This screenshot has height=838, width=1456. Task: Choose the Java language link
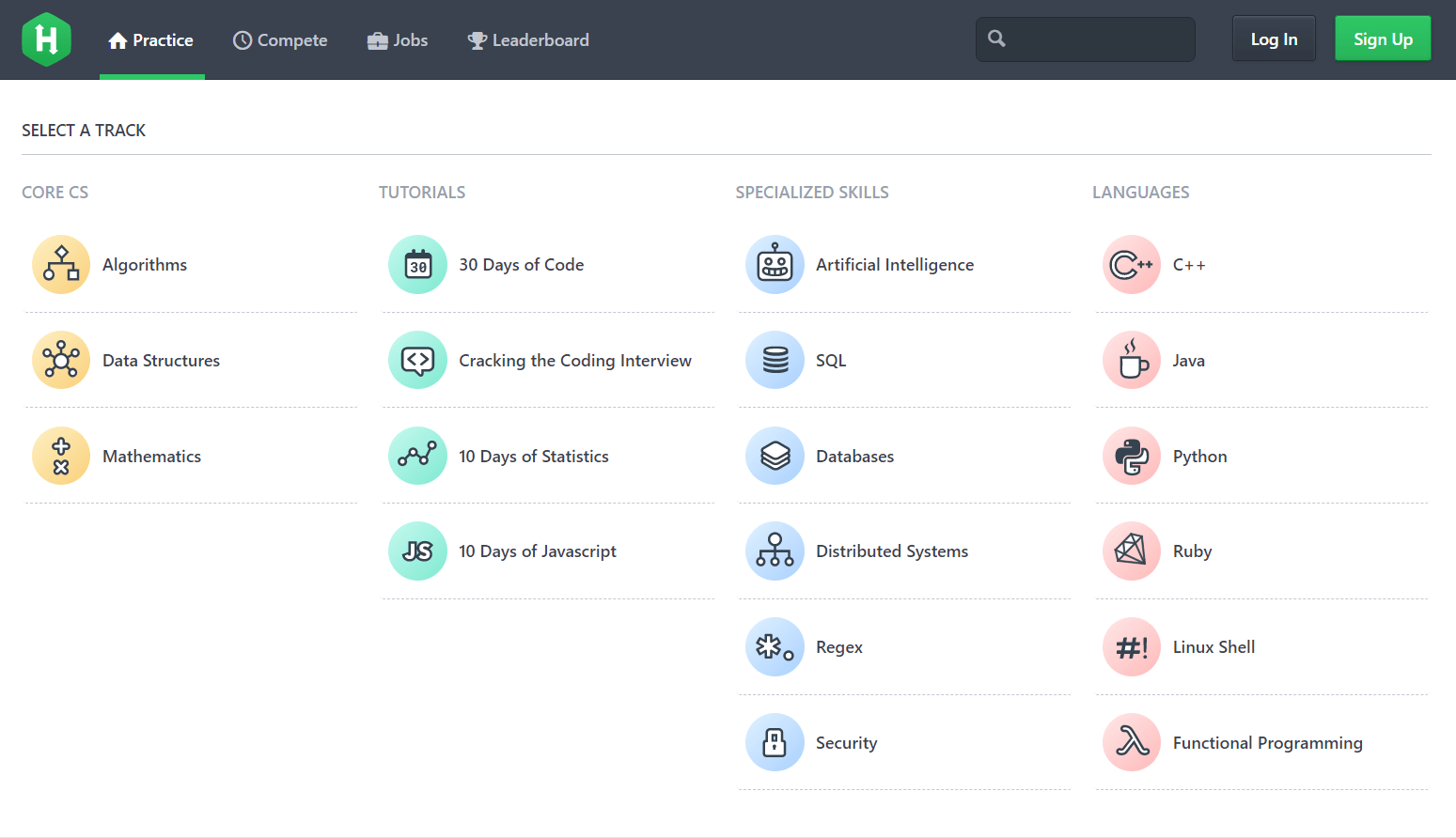coord(1189,361)
